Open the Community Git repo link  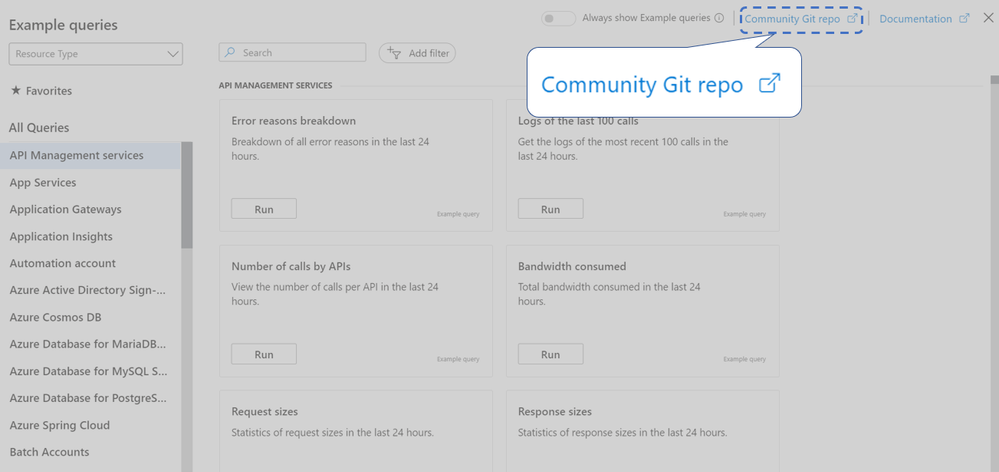(x=801, y=19)
